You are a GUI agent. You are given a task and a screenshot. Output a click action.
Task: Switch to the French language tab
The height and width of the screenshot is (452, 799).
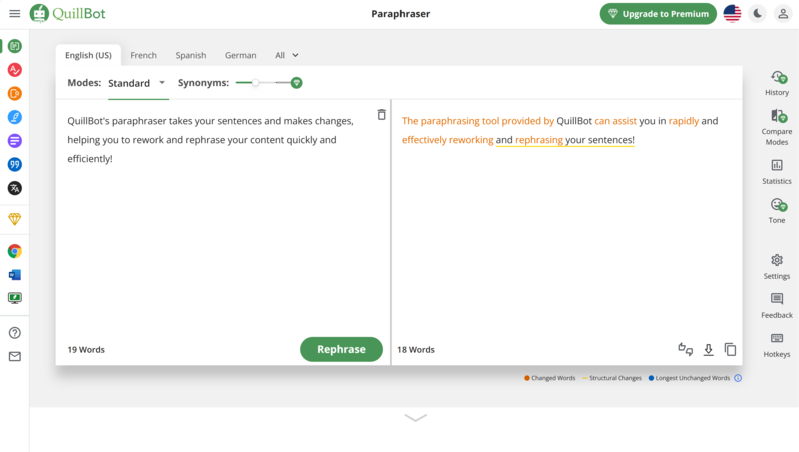pyautogui.click(x=144, y=55)
